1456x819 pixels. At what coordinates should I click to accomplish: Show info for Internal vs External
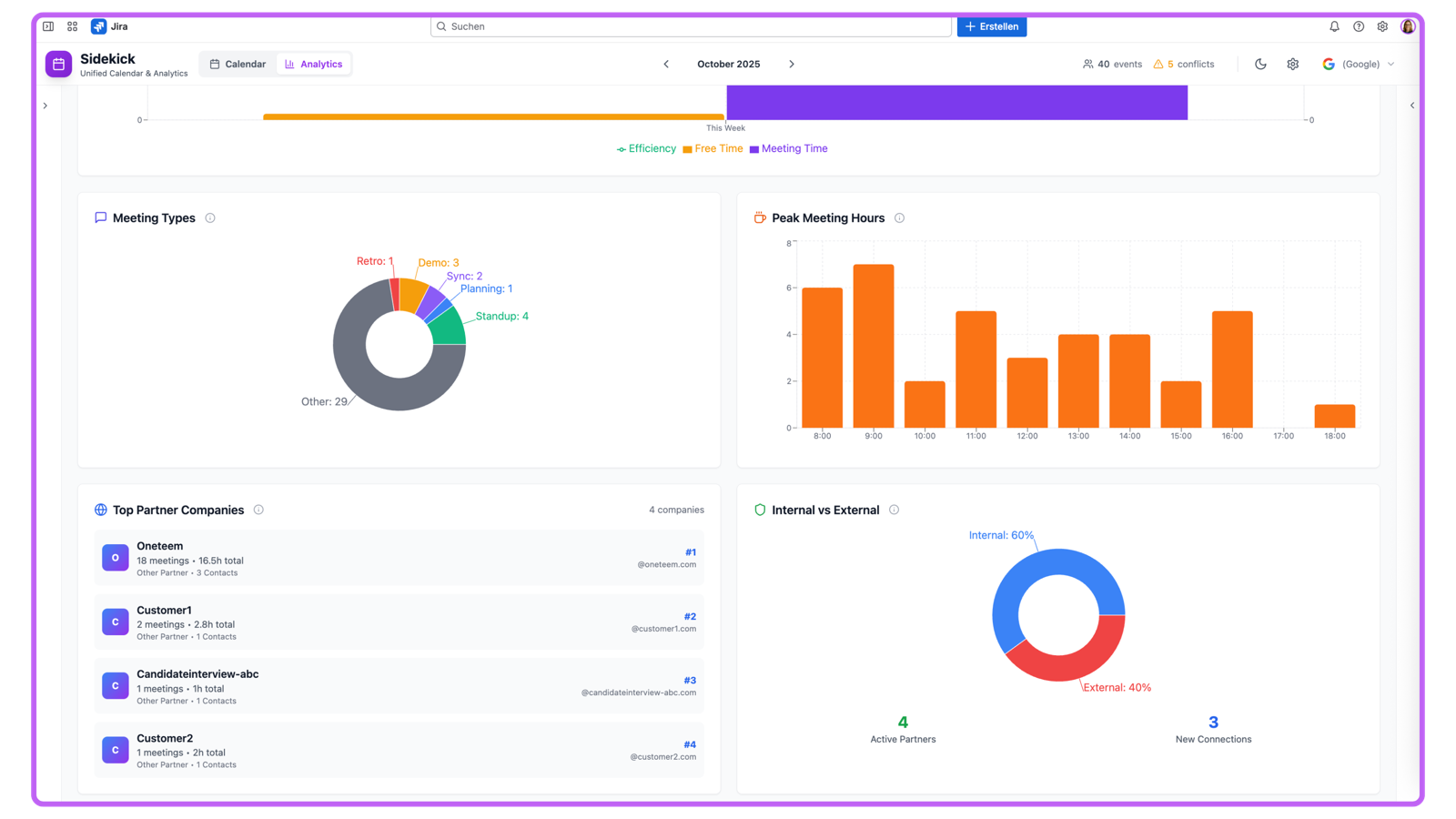tap(894, 510)
